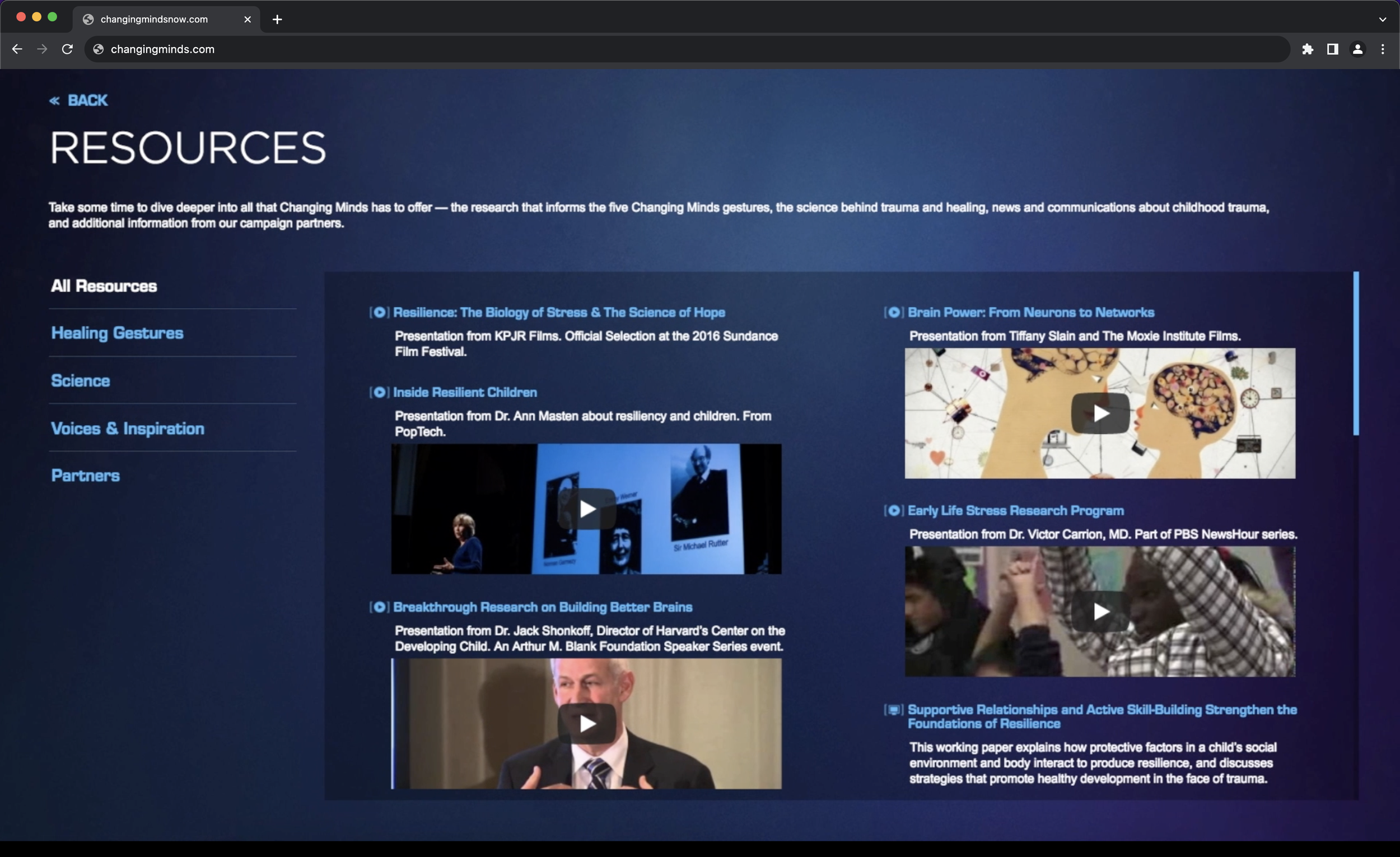Click video icon beside Inside Resilient Children

point(379,392)
